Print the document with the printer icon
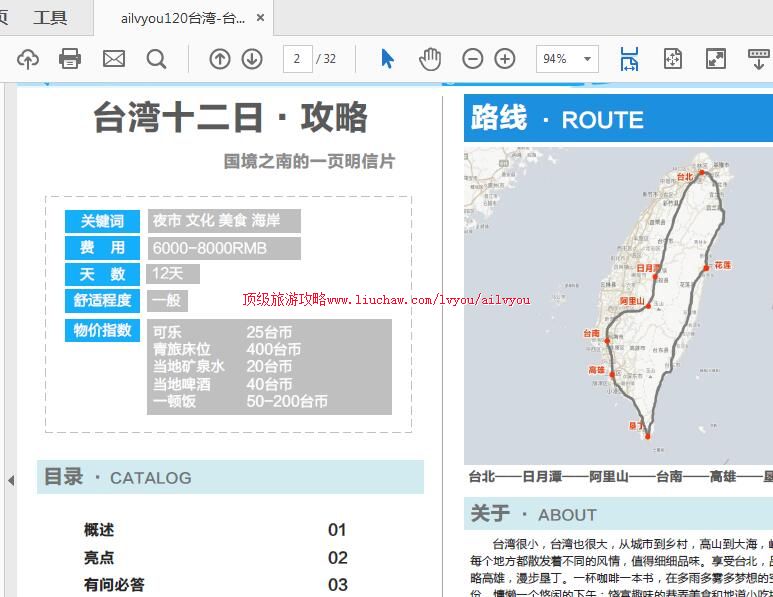The height and width of the screenshot is (597, 773). [x=70, y=59]
